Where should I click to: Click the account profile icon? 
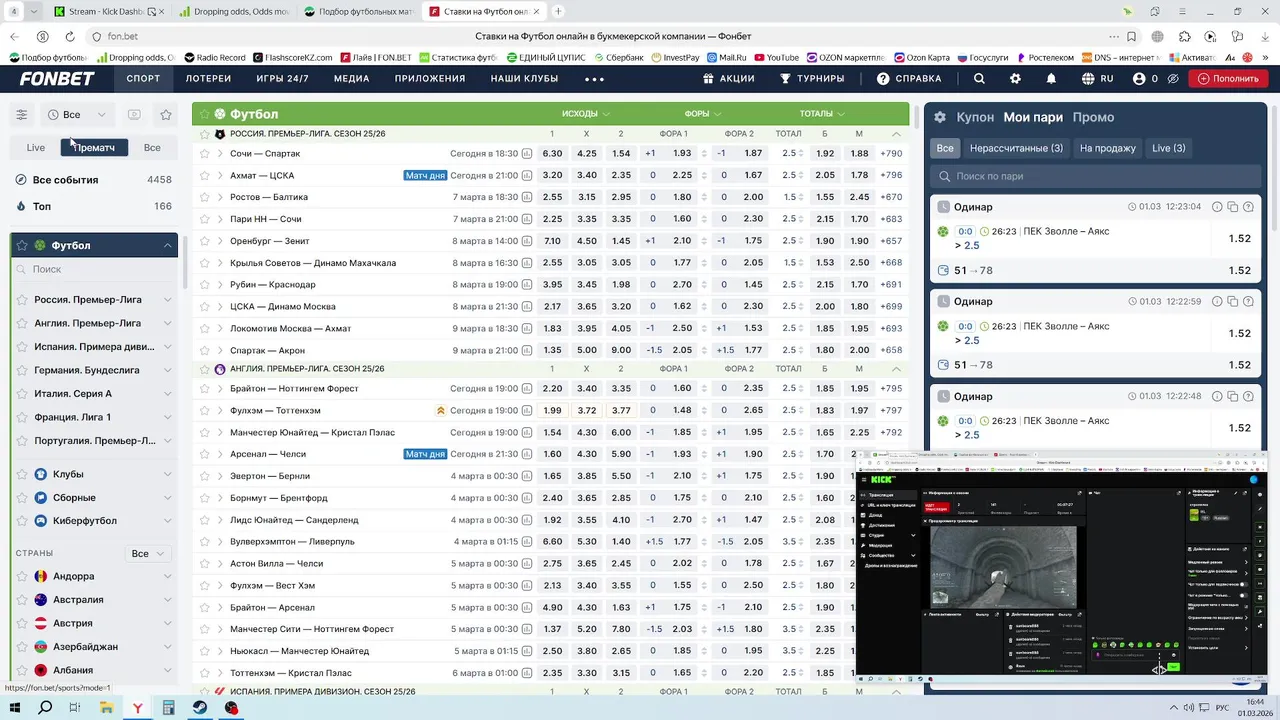click(x=1139, y=78)
